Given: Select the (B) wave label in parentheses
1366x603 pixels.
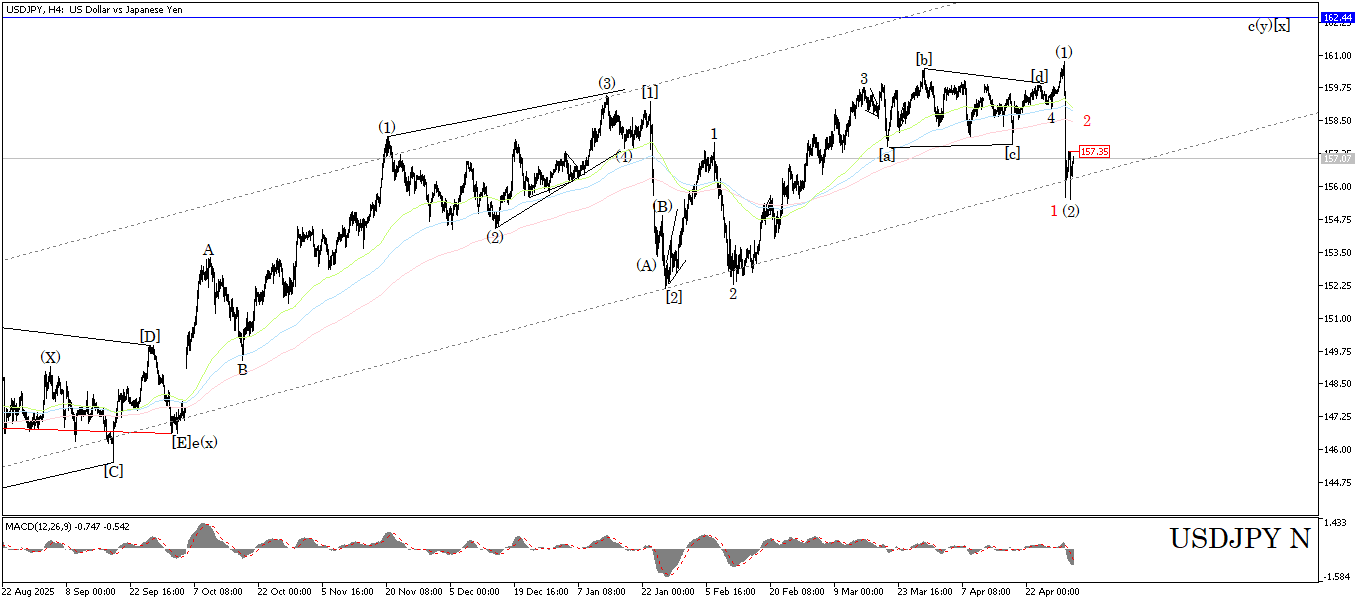Looking at the screenshot, I should [x=662, y=206].
